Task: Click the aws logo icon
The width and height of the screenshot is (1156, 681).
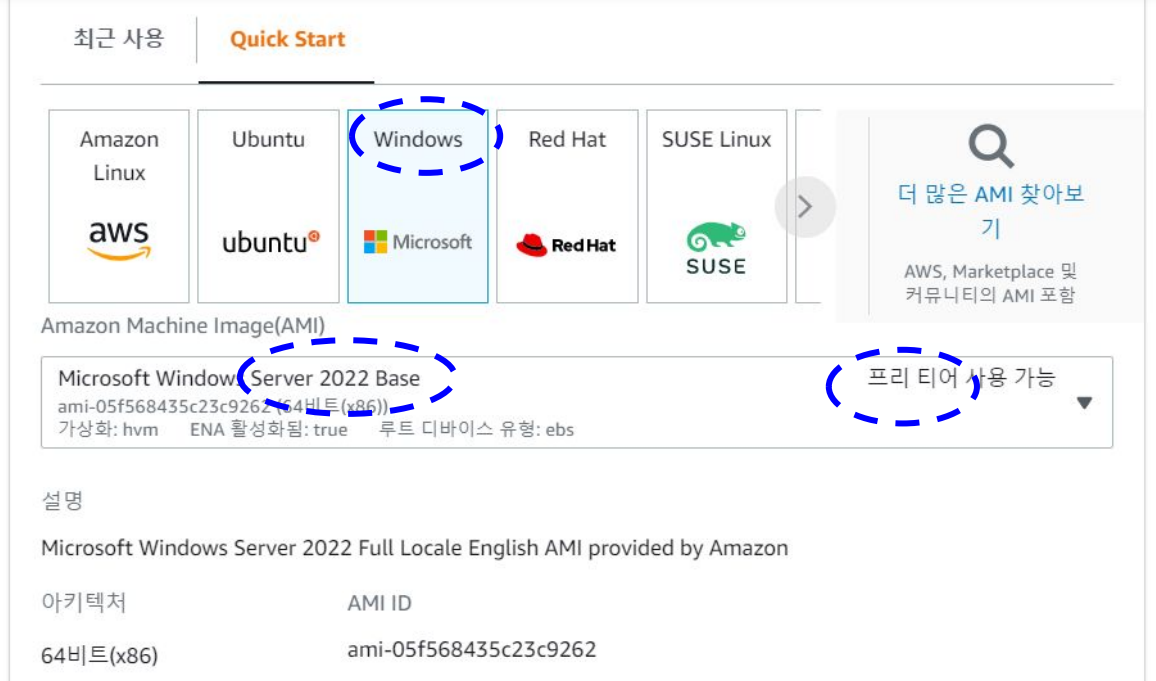Action: click(119, 240)
